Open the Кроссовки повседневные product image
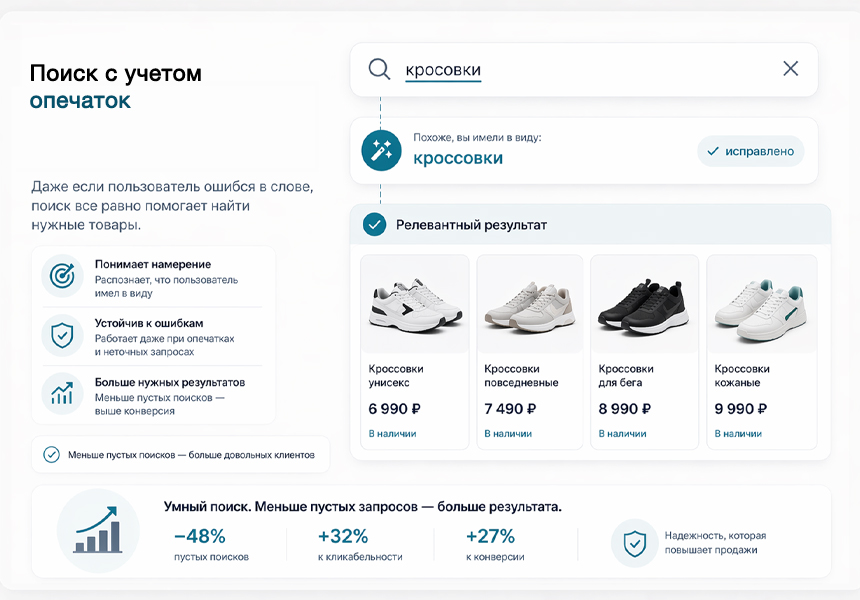This screenshot has width=860, height=600. click(x=529, y=304)
